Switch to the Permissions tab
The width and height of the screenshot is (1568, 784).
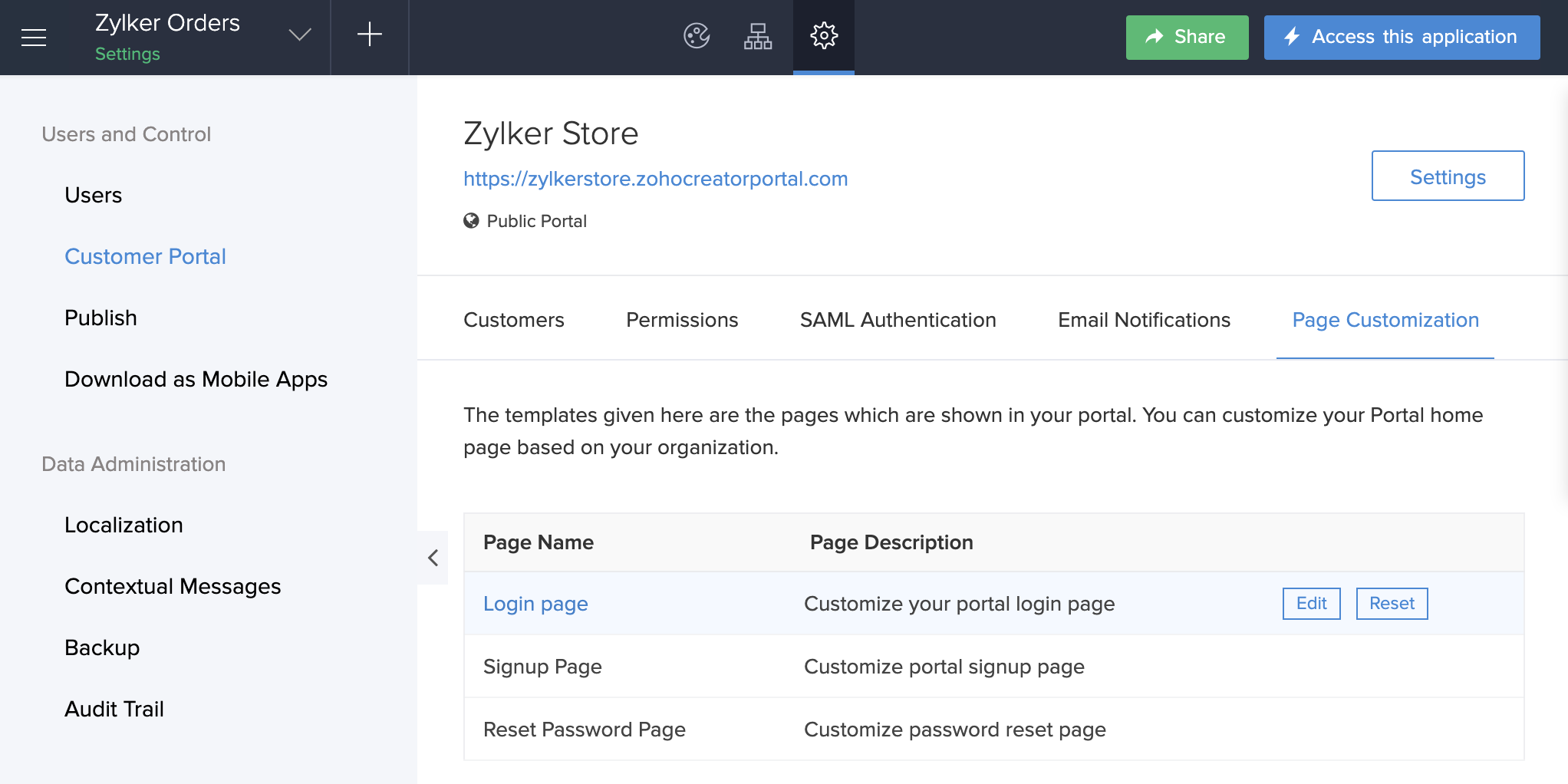[682, 320]
